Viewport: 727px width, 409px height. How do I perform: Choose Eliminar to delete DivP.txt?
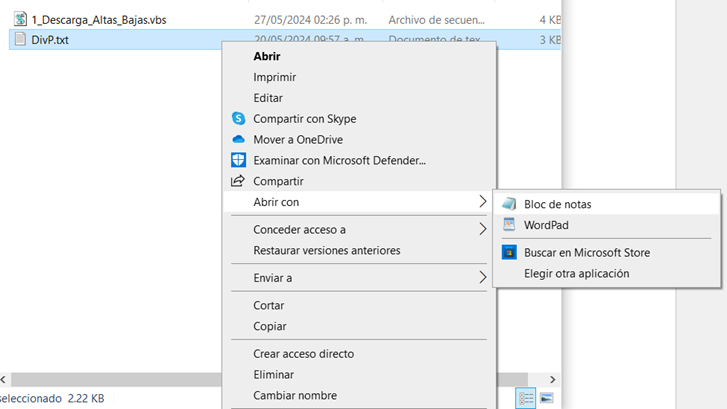tap(273, 374)
